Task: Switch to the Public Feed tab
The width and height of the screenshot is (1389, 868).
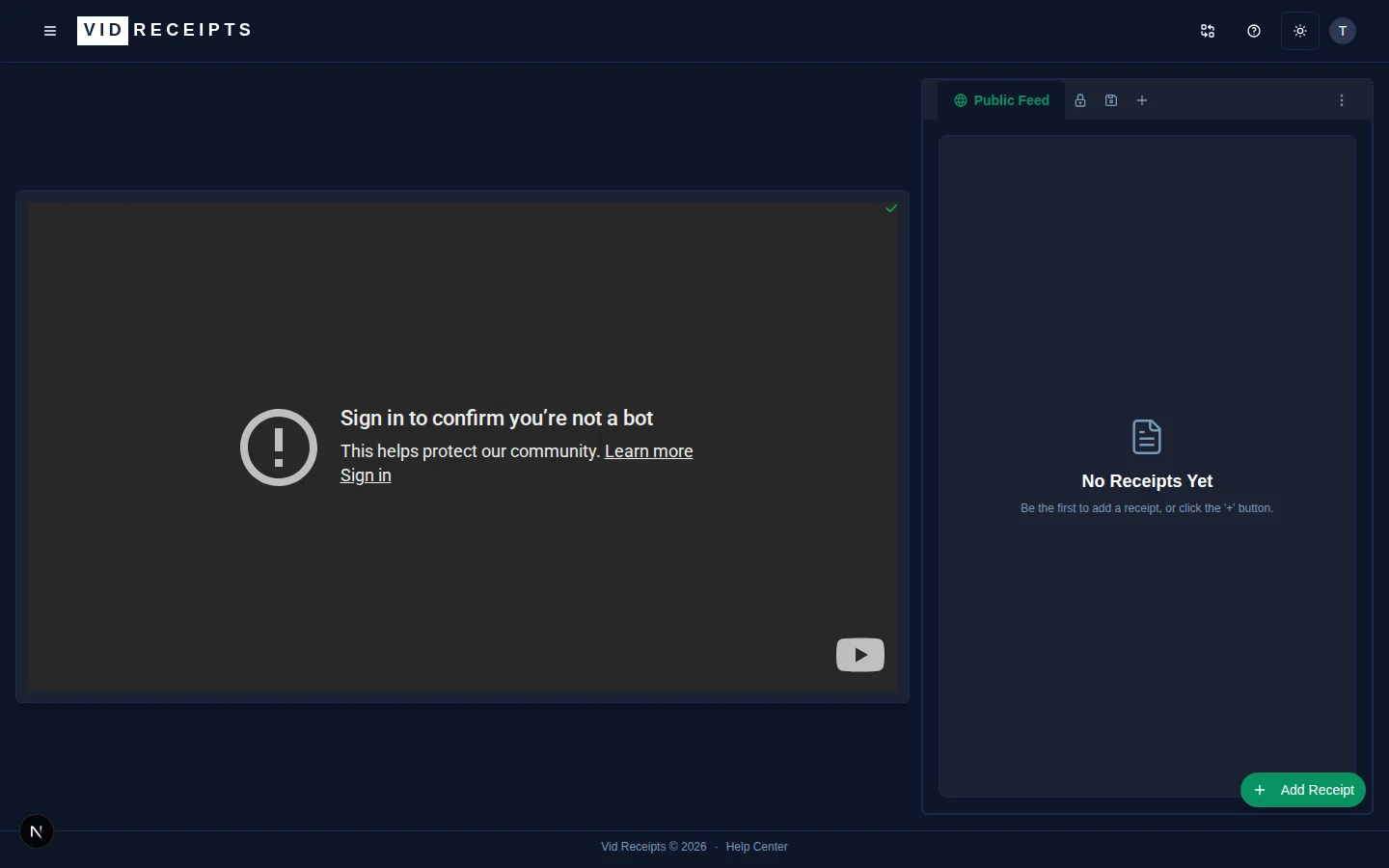Action: pyautogui.click(x=1011, y=100)
